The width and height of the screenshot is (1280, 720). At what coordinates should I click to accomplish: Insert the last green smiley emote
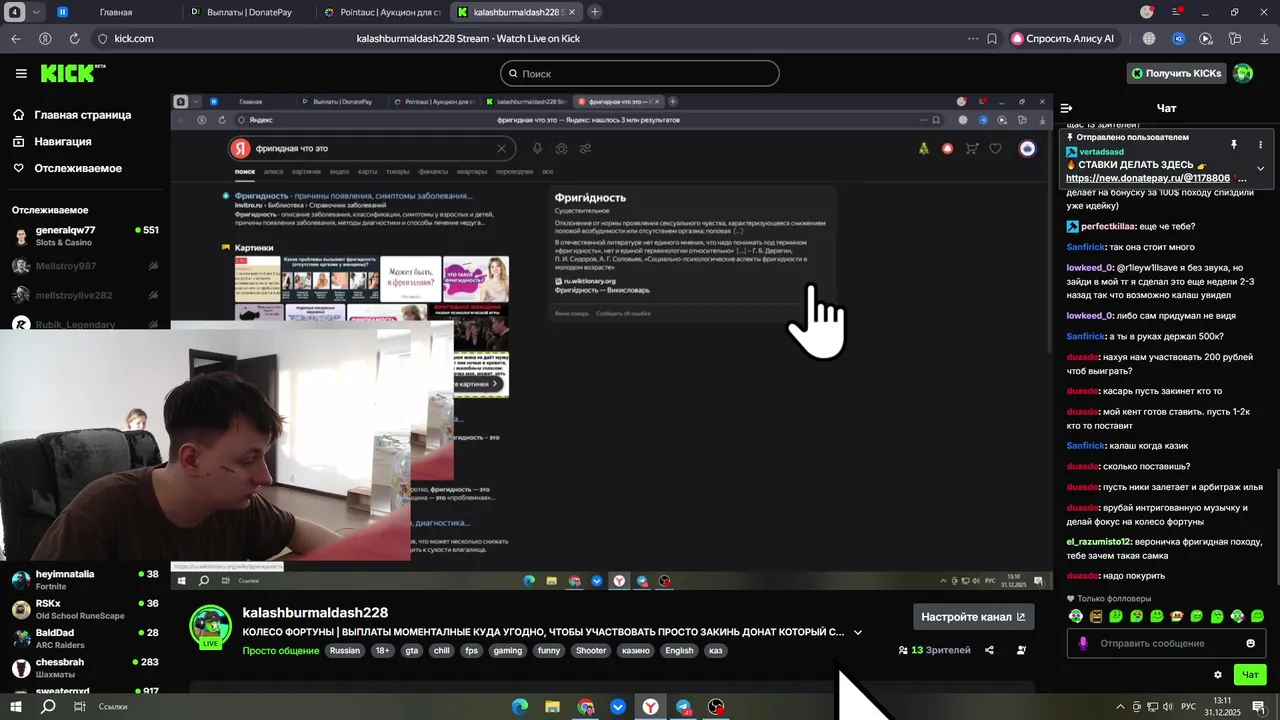(1257, 616)
